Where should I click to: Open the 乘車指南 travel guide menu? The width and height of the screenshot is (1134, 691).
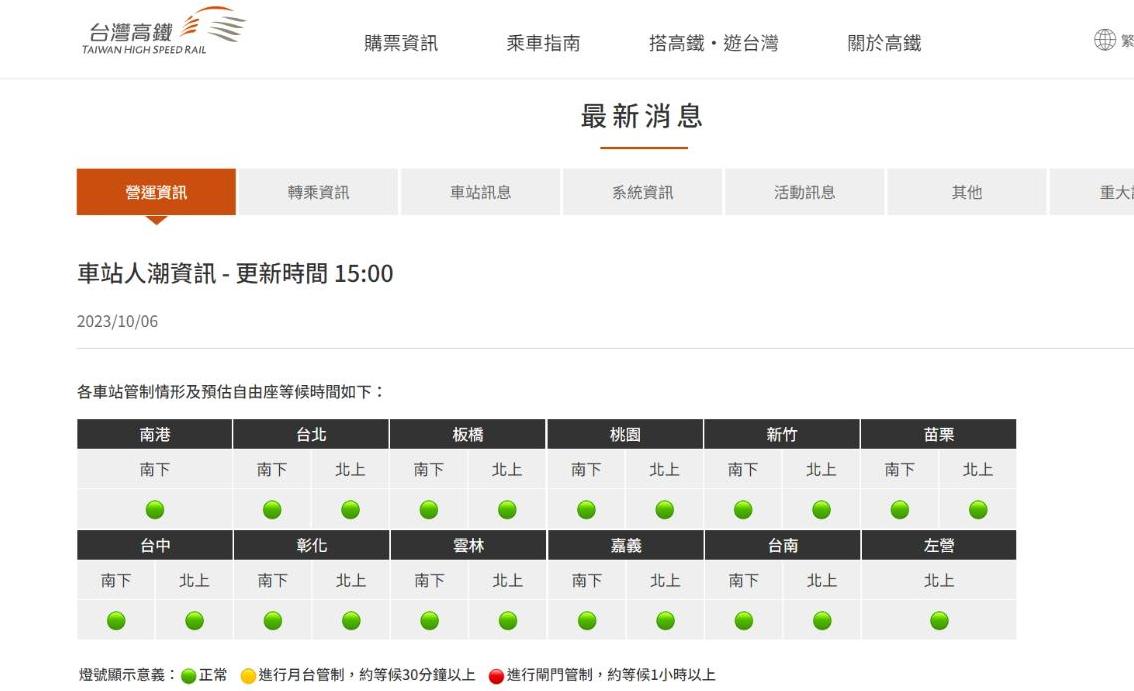pyautogui.click(x=543, y=43)
